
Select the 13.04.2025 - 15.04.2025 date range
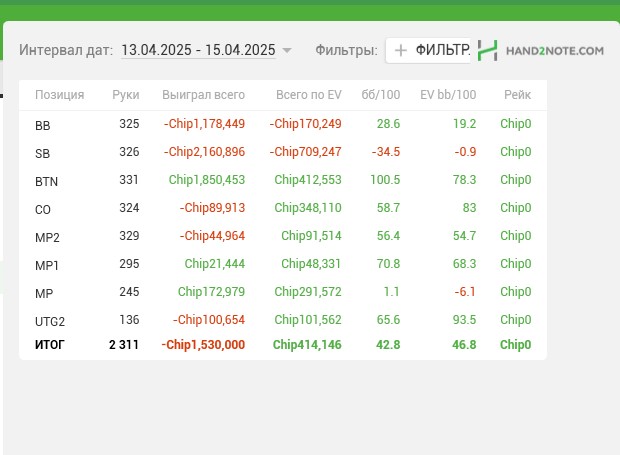[198, 50]
